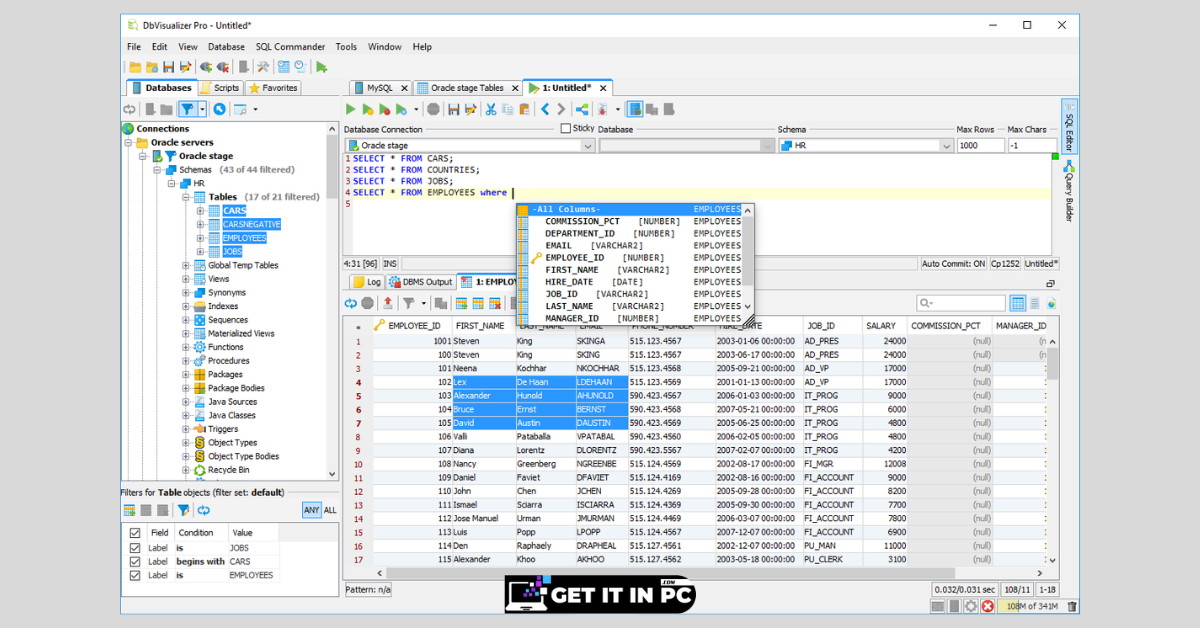The image size is (1200, 628).
Task: Select COMMISSION_PCT in the autocomplete popup
Action: 629,221
